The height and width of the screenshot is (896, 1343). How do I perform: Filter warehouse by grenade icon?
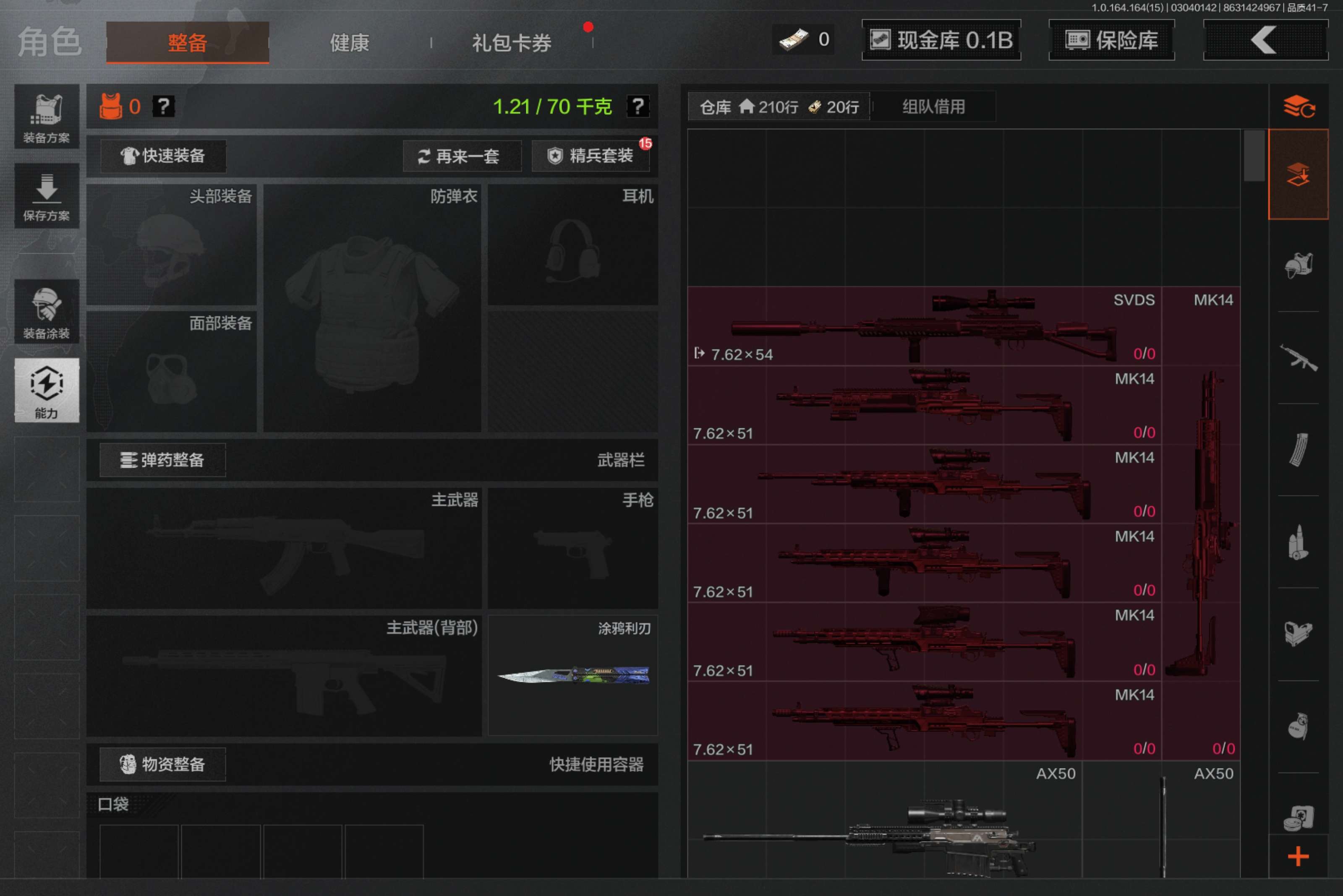click(1298, 726)
